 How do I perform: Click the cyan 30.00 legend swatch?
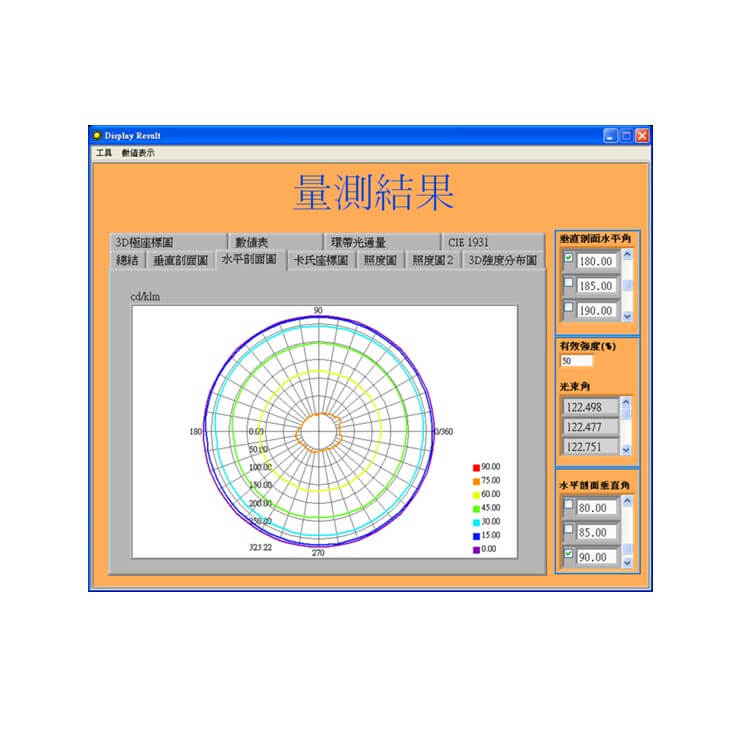pos(476,522)
